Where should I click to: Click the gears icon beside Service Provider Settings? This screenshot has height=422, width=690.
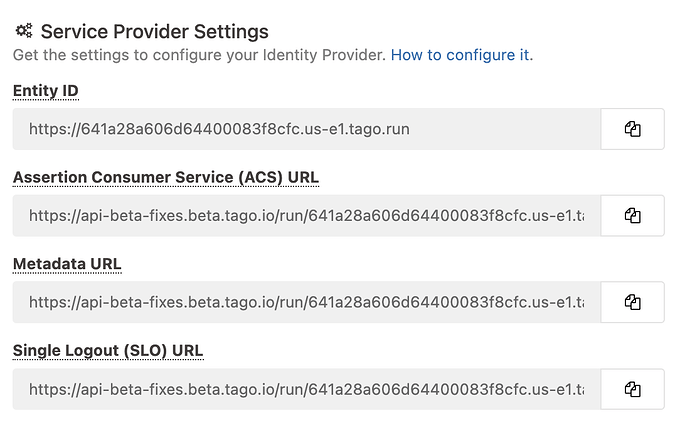click(x=24, y=31)
